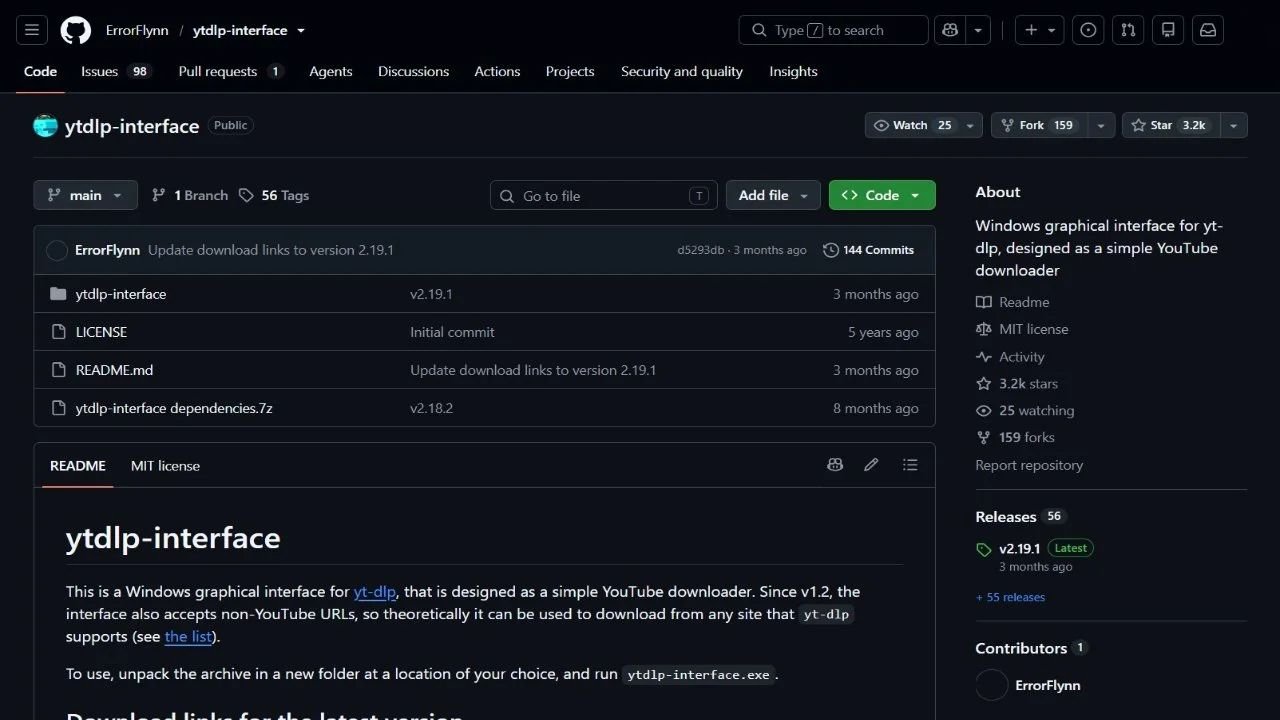View the 144 Commits history link

pyautogui.click(x=869, y=250)
